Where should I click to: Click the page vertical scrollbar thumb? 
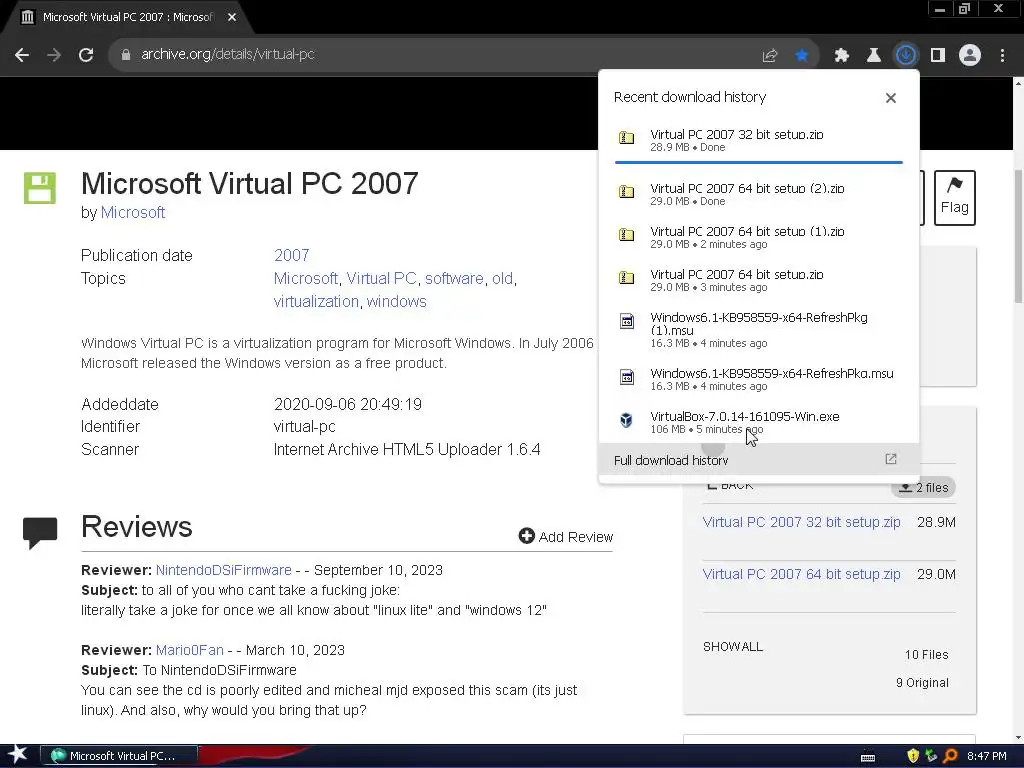point(1018,235)
